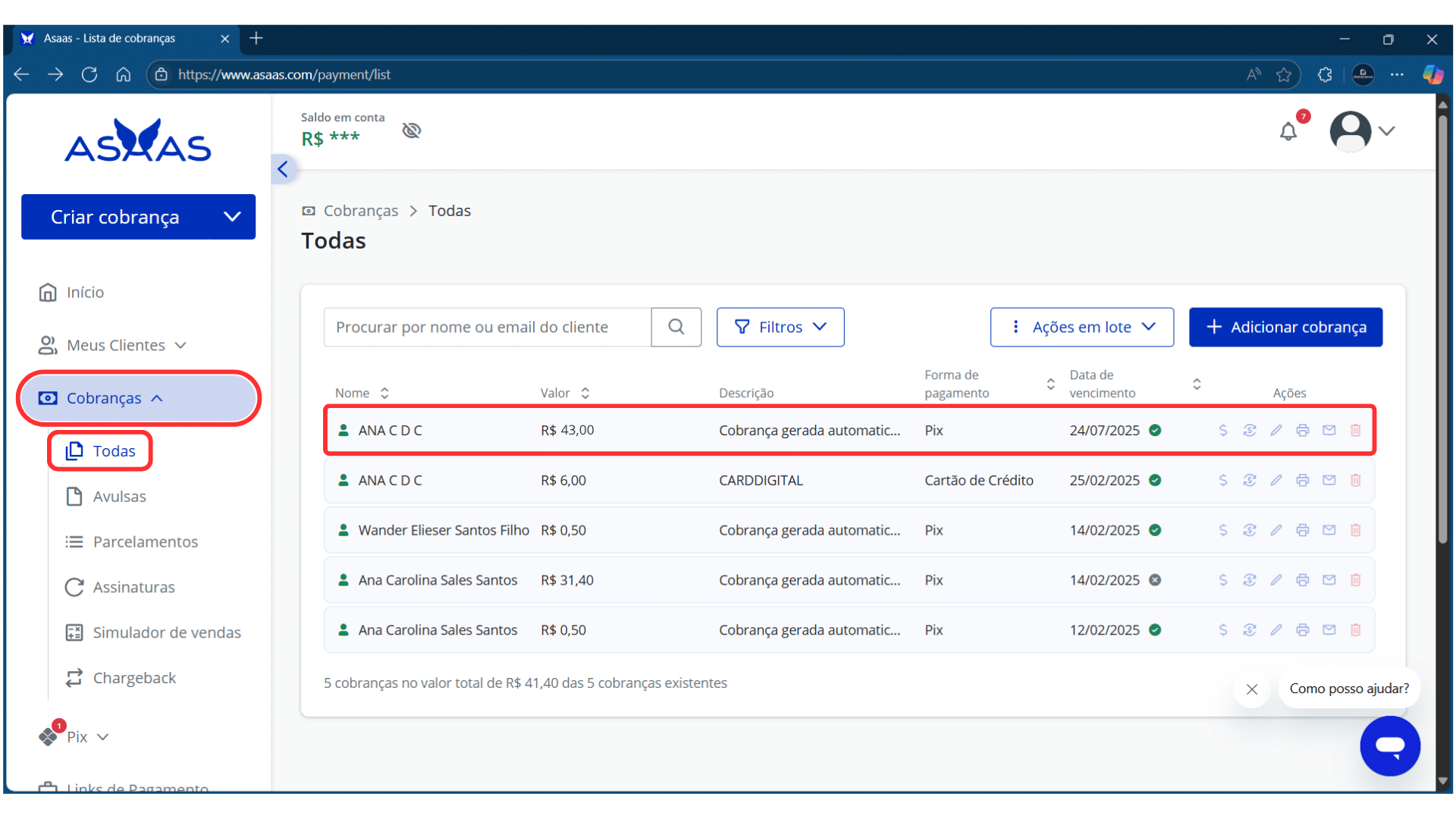The width and height of the screenshot is (1456, 819).
Task: Toggle sort on Data de vencimento column
Action: [x=1197, y=384]
